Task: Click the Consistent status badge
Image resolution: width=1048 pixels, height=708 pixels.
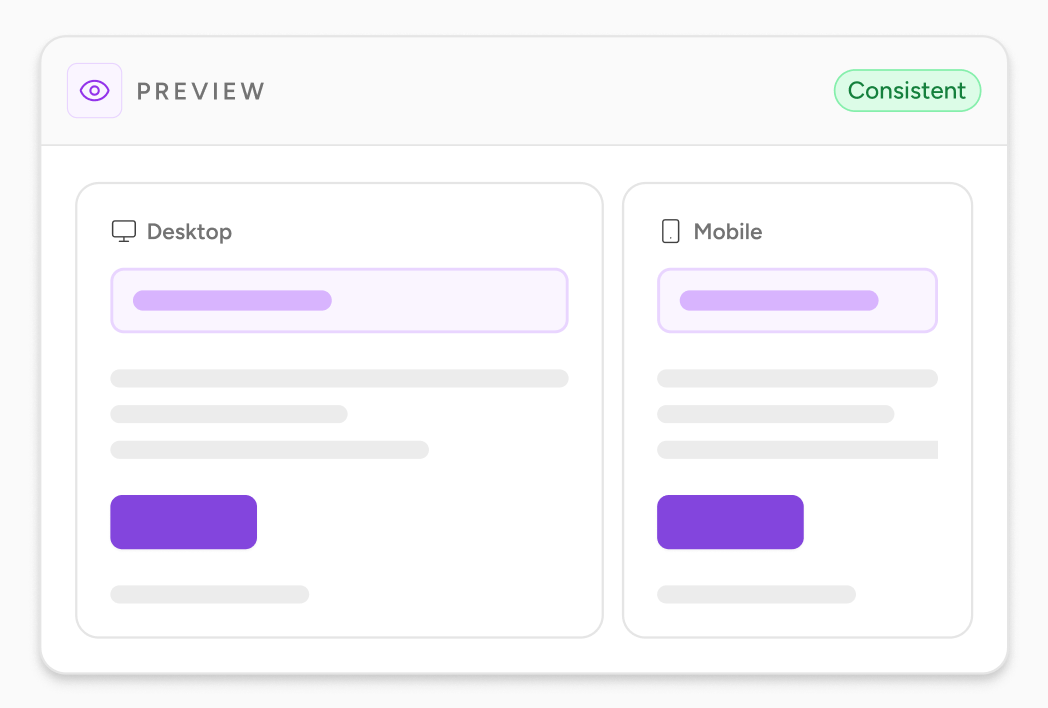Action: [x=907, y=90]
